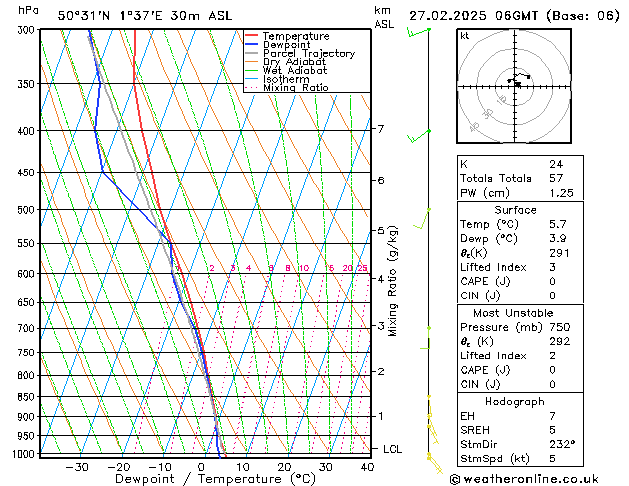Screen dimensions: 629x486
Task: Click the red Temperature legend line
Action: click(x=251, y=36)
